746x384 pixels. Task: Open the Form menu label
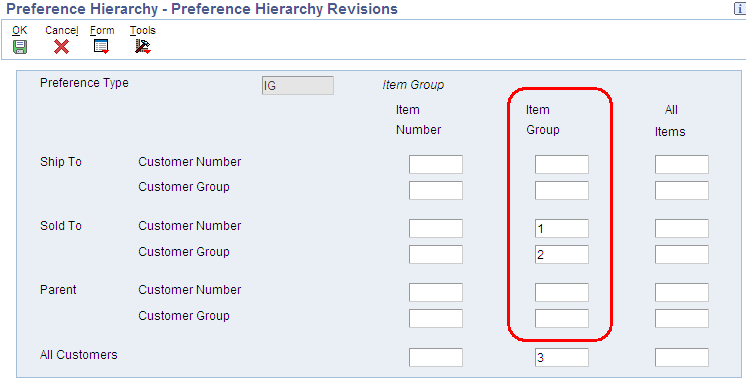[102, 30]
